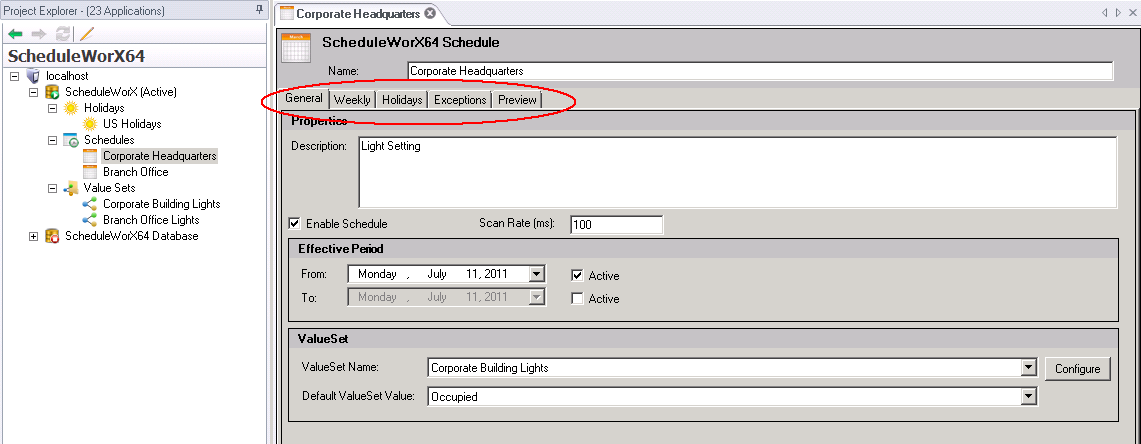The height and width of the screenshot is (444, 1141).
Task: Select Branch Office schedule in tree
Action: [x=135, y=172]
